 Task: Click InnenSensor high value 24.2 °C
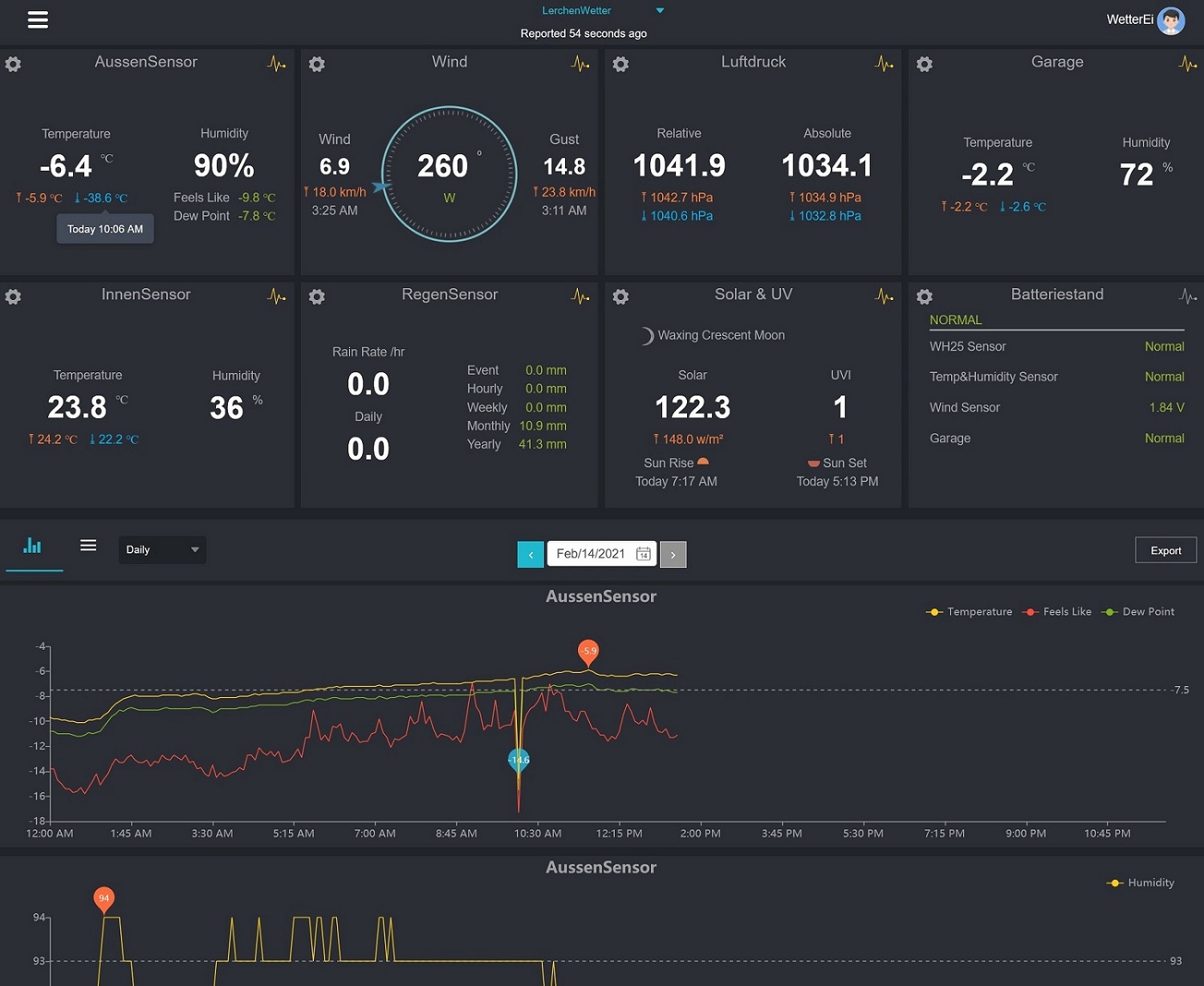click(53, 440)
